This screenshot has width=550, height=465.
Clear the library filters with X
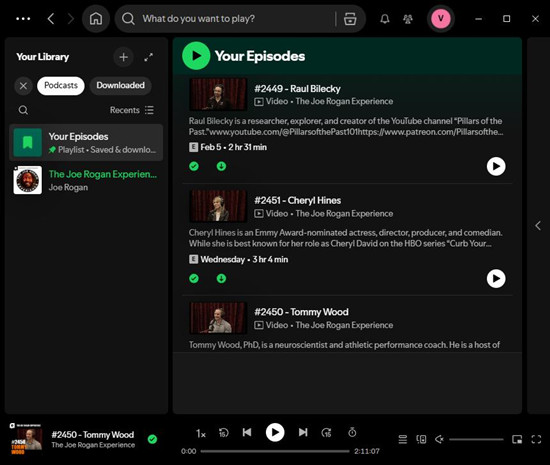tap(24, 86)
